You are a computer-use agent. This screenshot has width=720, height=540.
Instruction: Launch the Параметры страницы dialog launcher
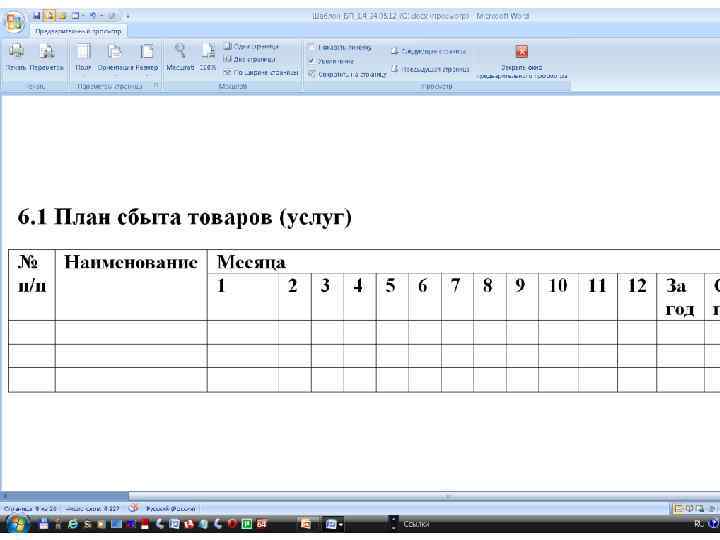coord(156,85)
